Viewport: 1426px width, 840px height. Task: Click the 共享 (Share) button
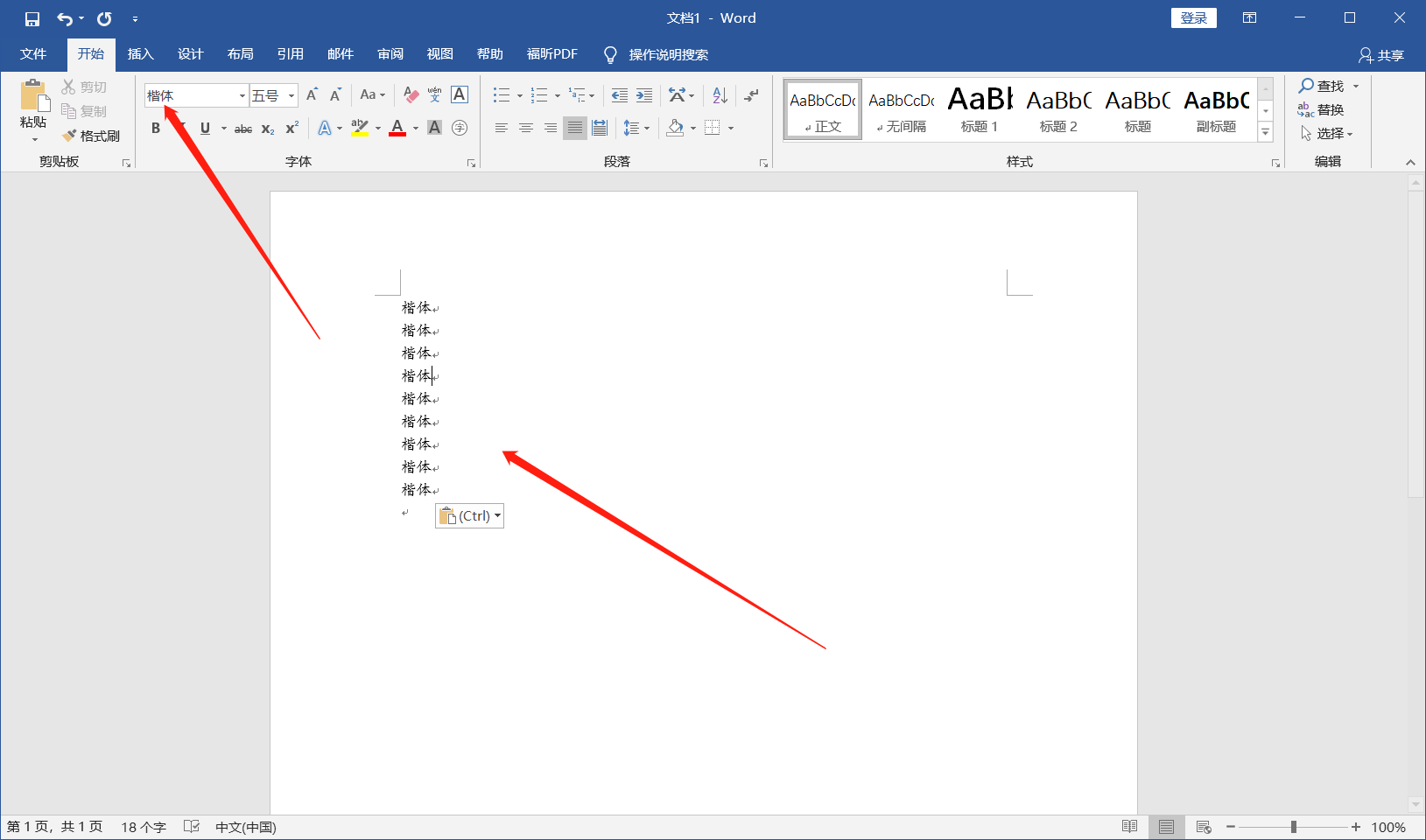1381,55
